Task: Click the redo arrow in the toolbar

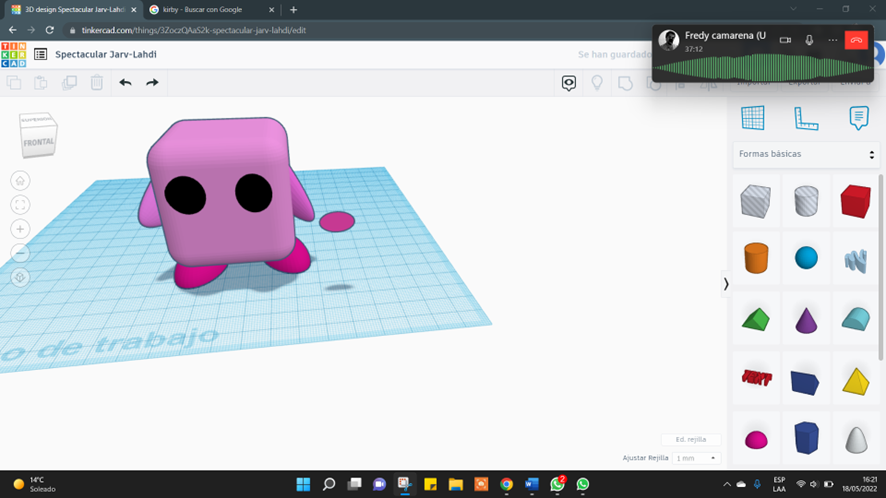Action: pyautogui.click(x=152, y=83)
